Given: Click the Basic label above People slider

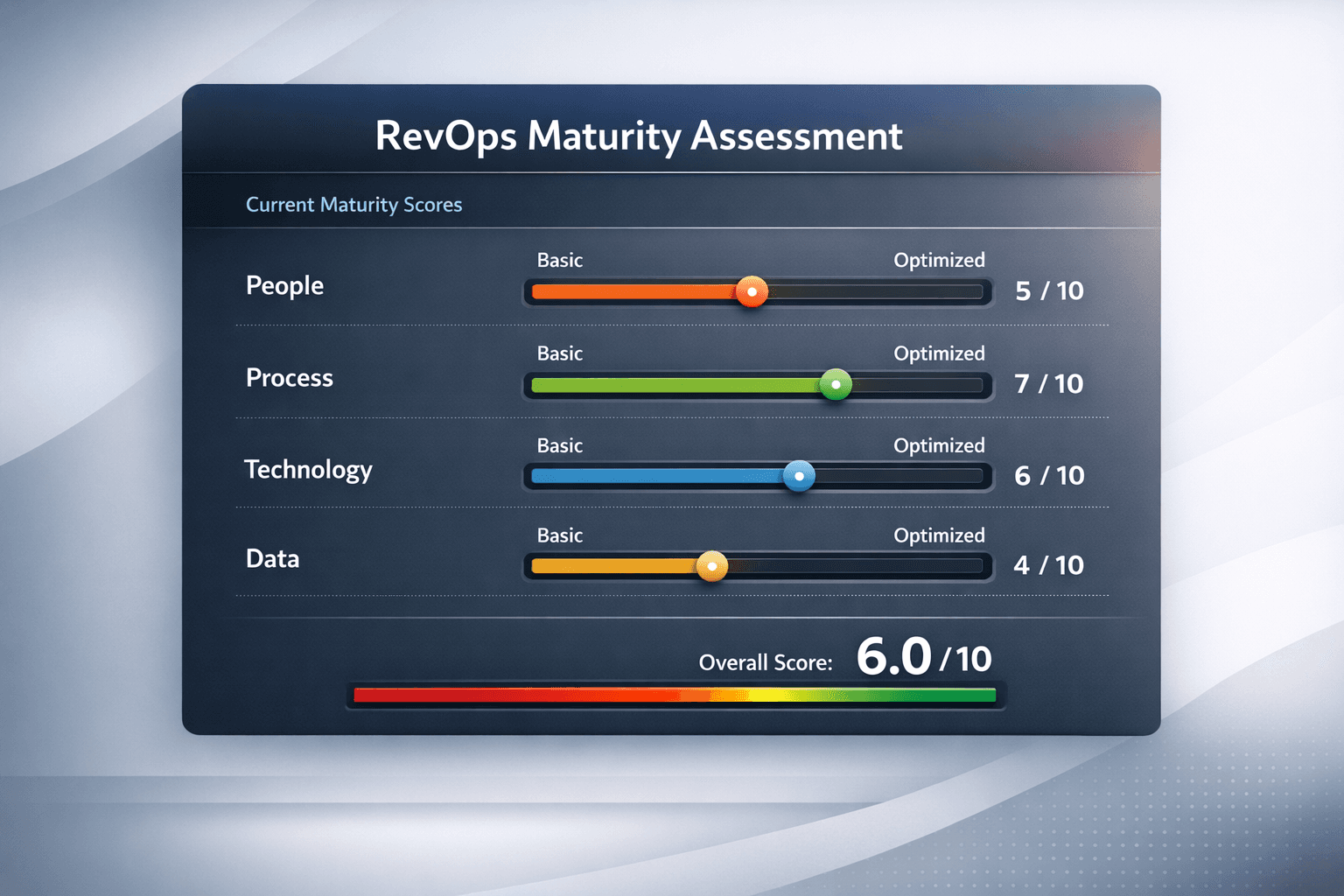Looking at the screenshot, I should (560, 260).
